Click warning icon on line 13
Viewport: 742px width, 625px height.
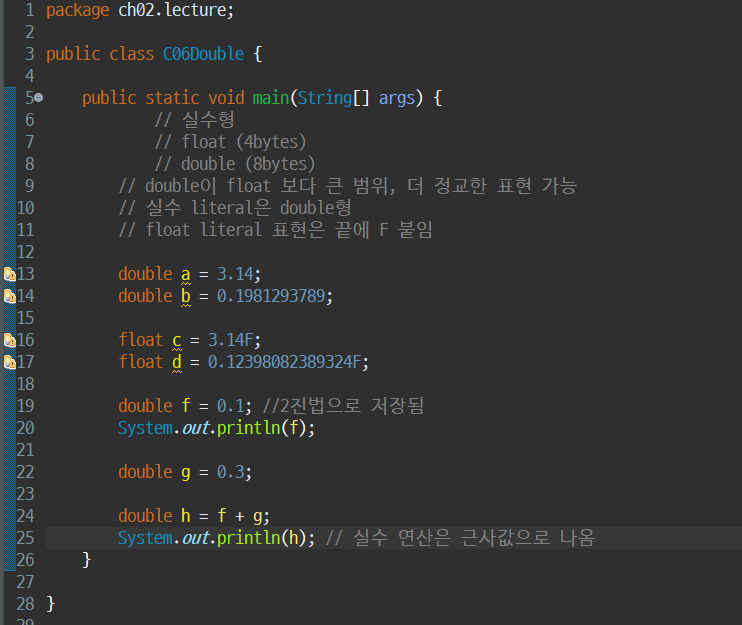pos(9,274)
